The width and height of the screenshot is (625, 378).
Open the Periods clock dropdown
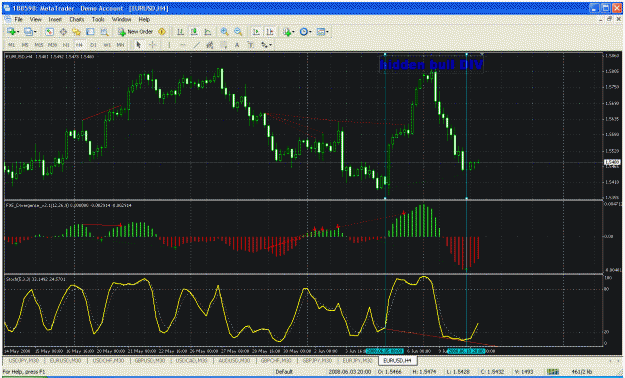point(305,32)
